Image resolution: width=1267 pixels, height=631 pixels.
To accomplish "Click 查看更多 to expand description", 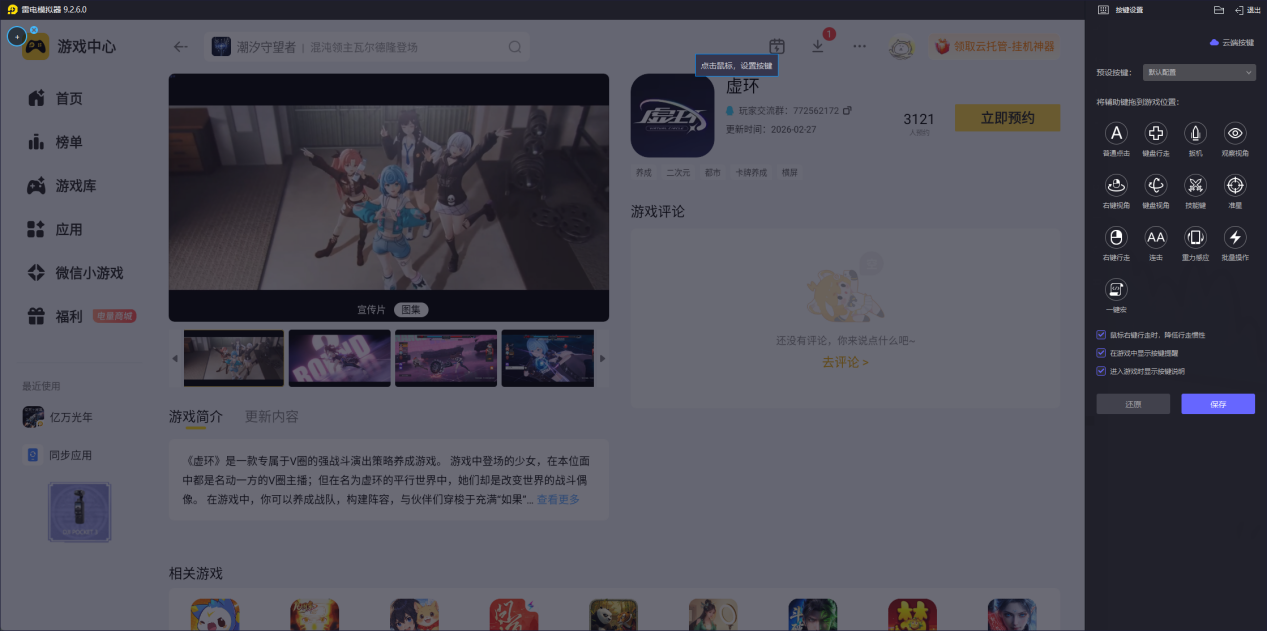I will tap(558, 499).
